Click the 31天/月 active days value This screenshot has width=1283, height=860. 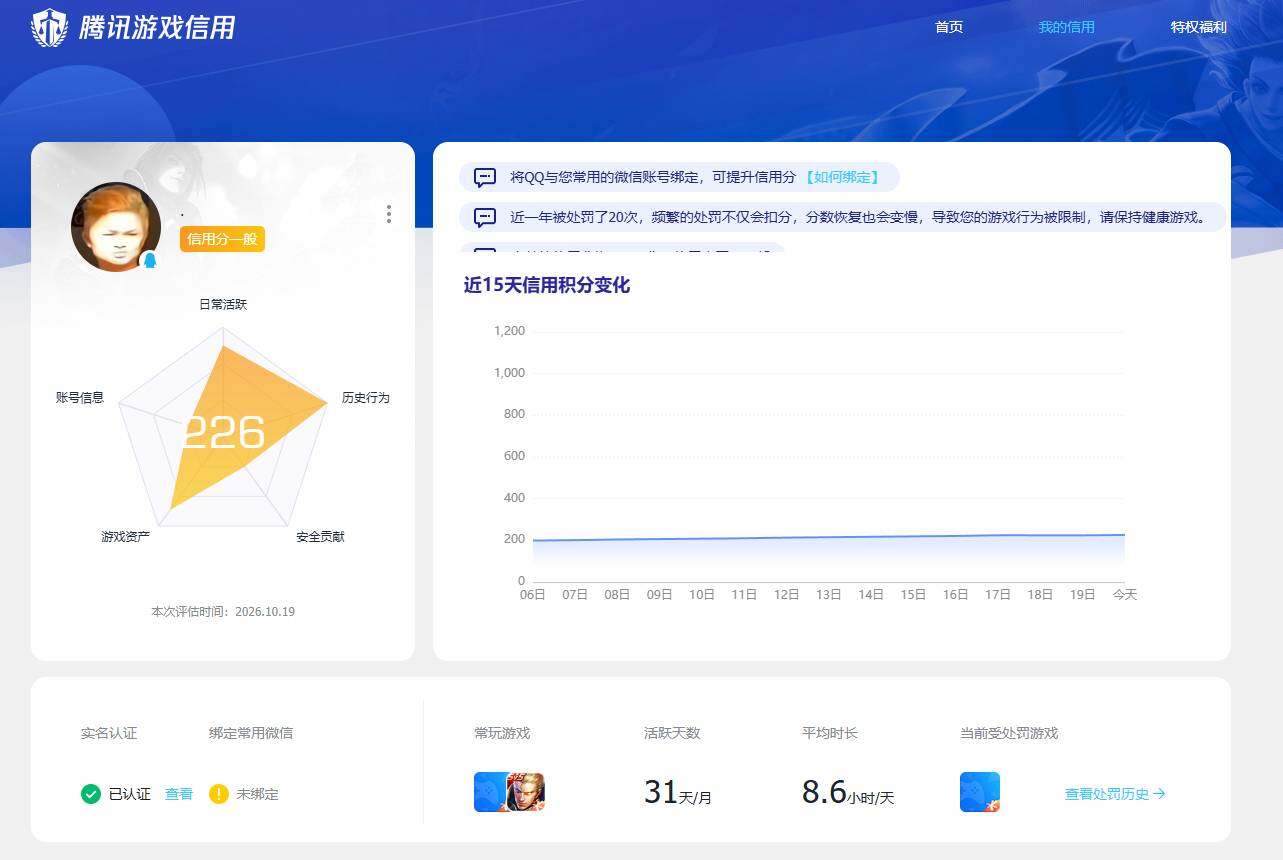point(678,793)
